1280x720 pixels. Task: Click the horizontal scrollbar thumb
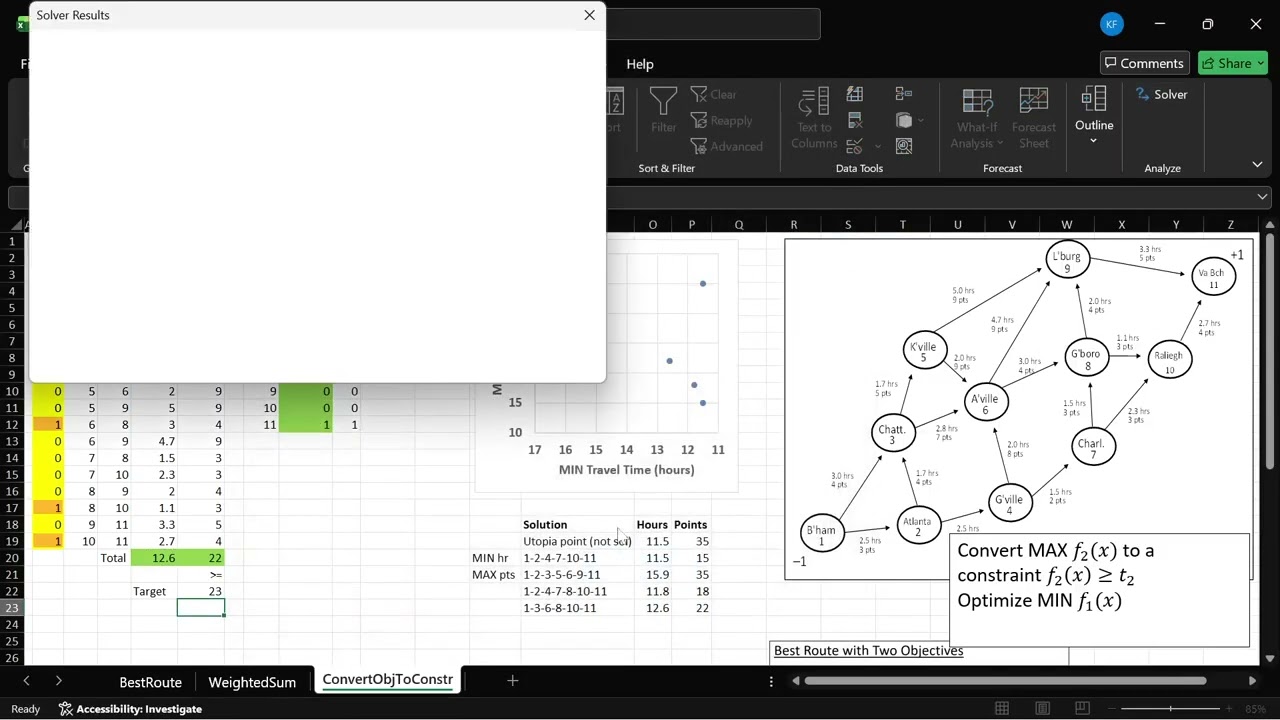coord(1005,681)
